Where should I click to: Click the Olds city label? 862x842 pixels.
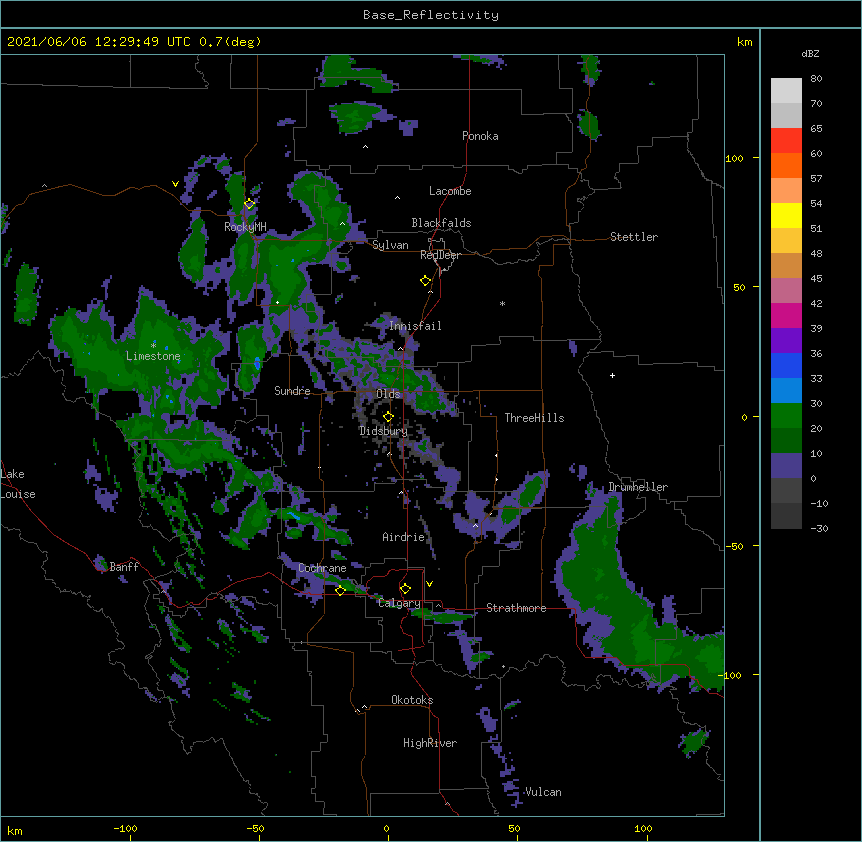[x=388, y=394]
